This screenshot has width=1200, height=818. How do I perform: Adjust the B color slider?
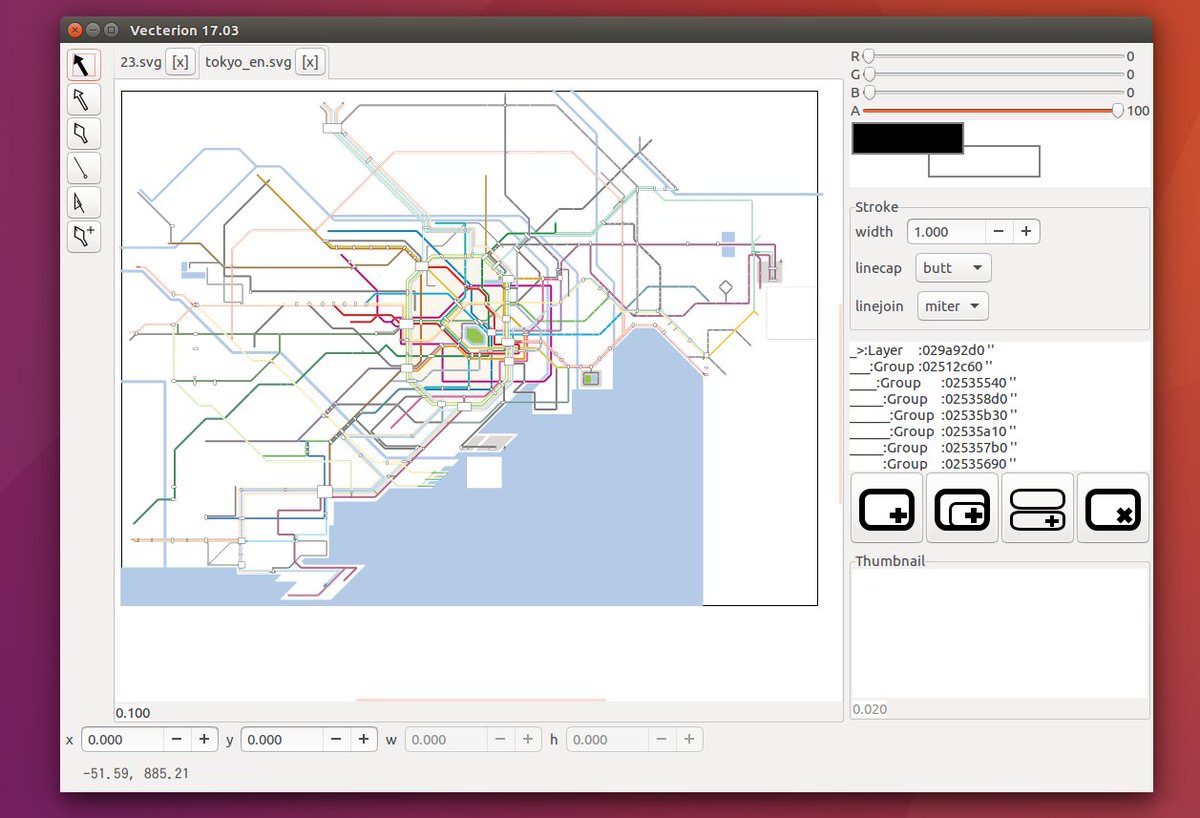995,92
